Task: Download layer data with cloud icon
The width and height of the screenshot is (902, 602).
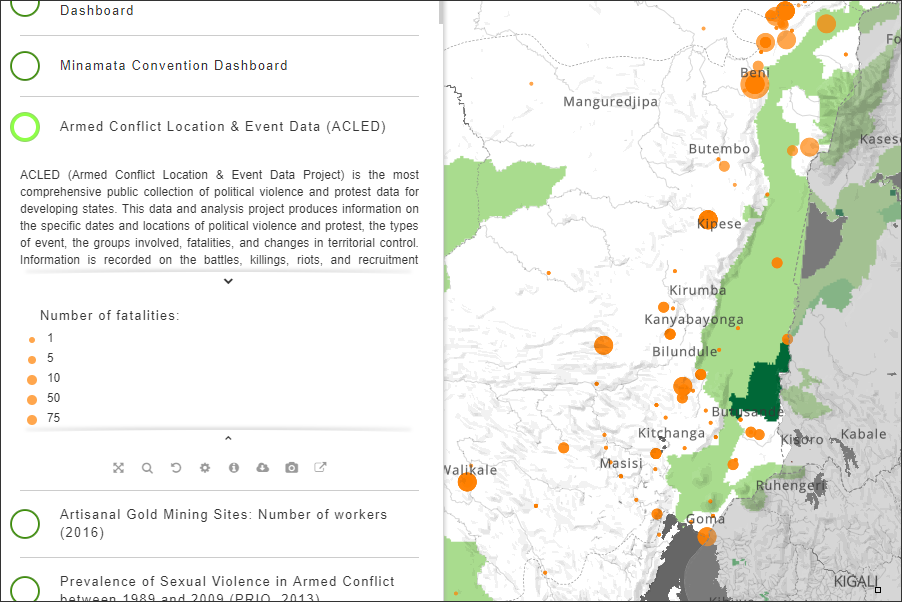Action: 263,468
